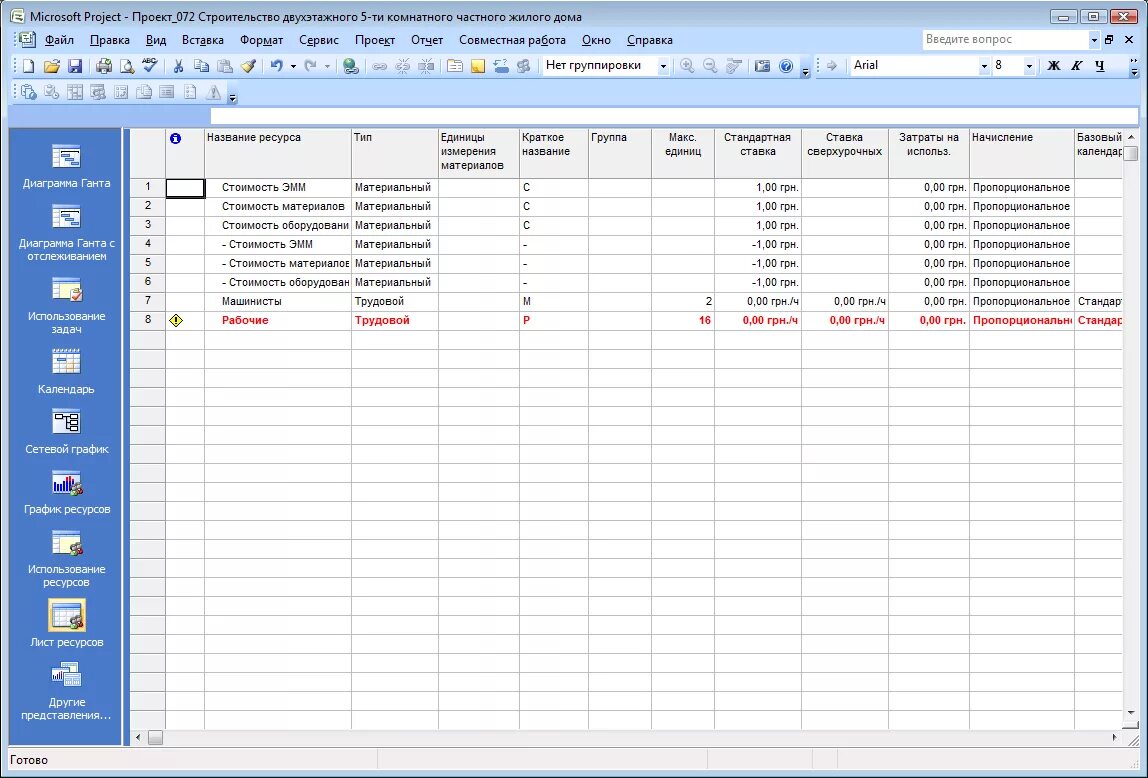
Task: Expand formatting toolbar options chevron
Action: point(1134,68)
